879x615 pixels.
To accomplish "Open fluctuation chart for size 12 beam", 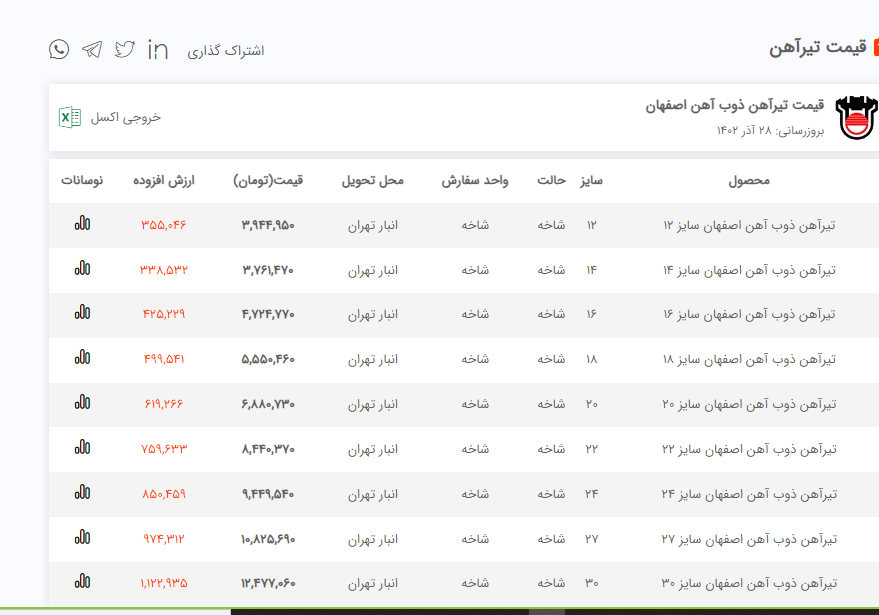I will click(82, 223).
